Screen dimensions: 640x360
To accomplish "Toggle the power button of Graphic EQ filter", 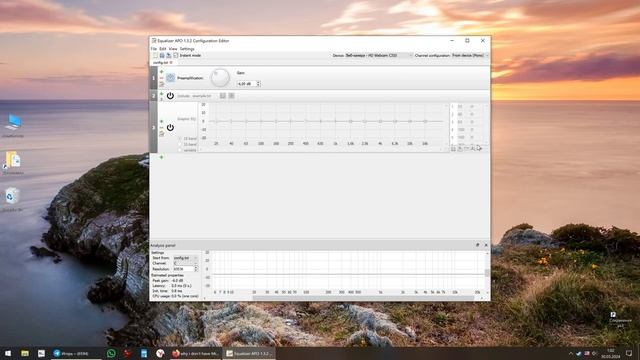I will (x=170, y=128).
